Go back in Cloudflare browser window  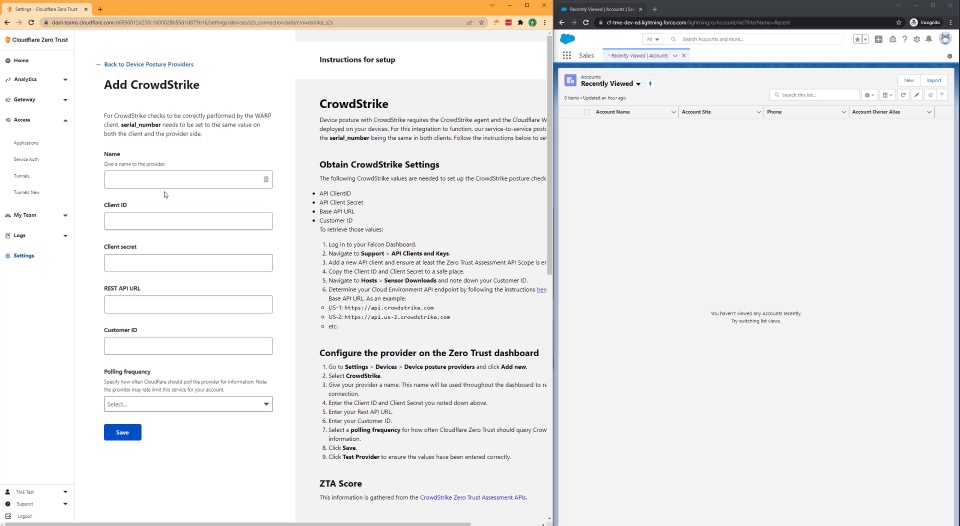click(7, 23)
